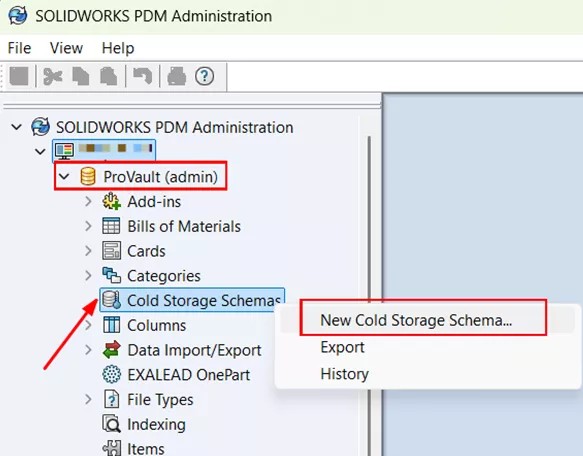
Task: Click the EXALEAD OnePart icon
Action: [x=111, y=374]
